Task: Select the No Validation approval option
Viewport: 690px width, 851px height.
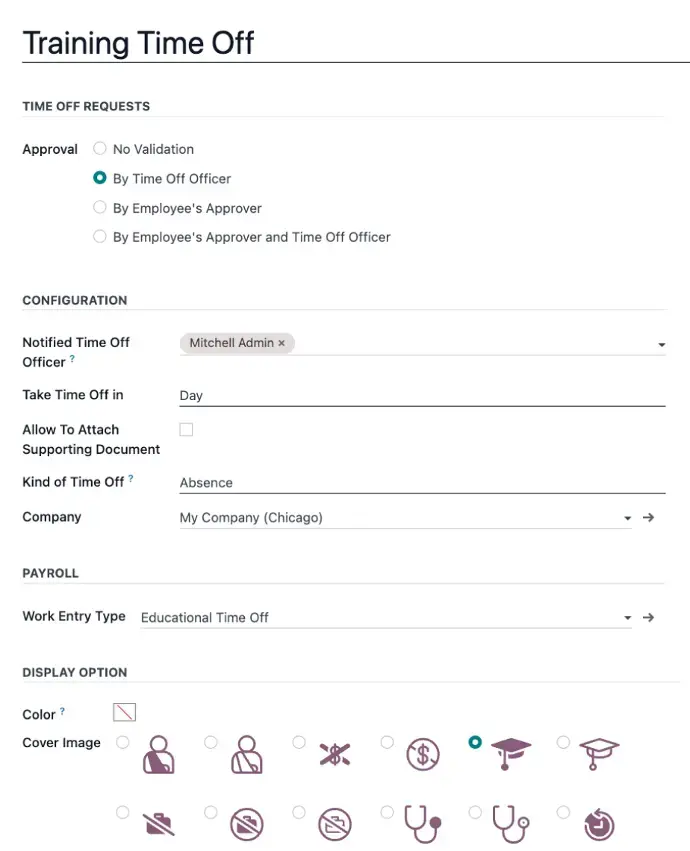Action: point(99,148)
